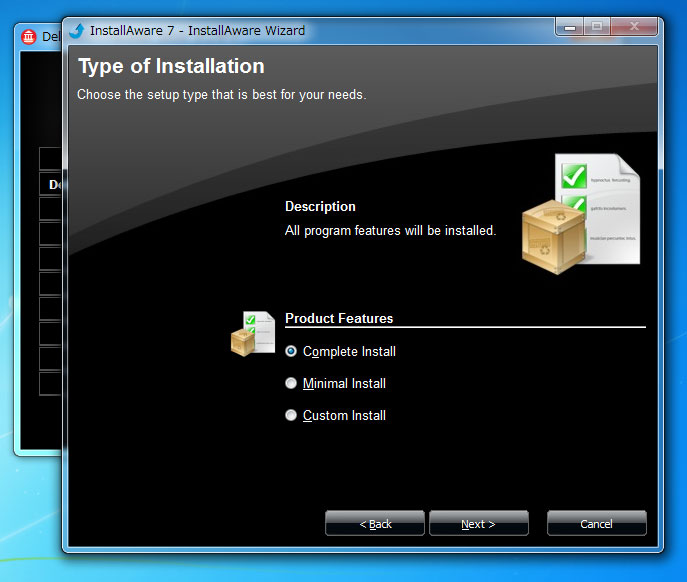Click 'Choose the setup type' subtitle text

coord(222,95)
